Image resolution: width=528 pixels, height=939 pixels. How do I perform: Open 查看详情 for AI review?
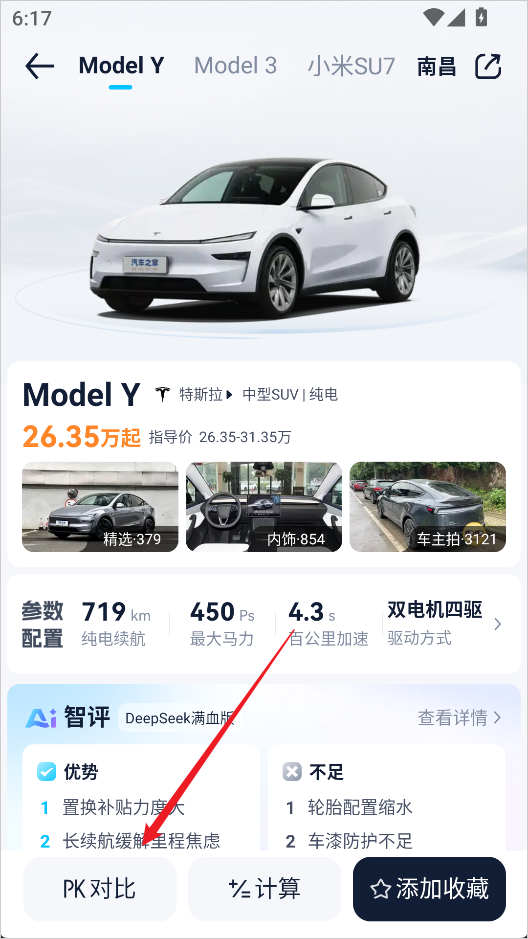click(x=459, y=717)
